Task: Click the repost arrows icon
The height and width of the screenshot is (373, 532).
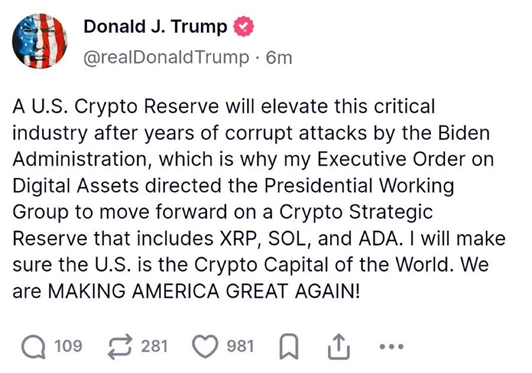Action: click(120, 347)
